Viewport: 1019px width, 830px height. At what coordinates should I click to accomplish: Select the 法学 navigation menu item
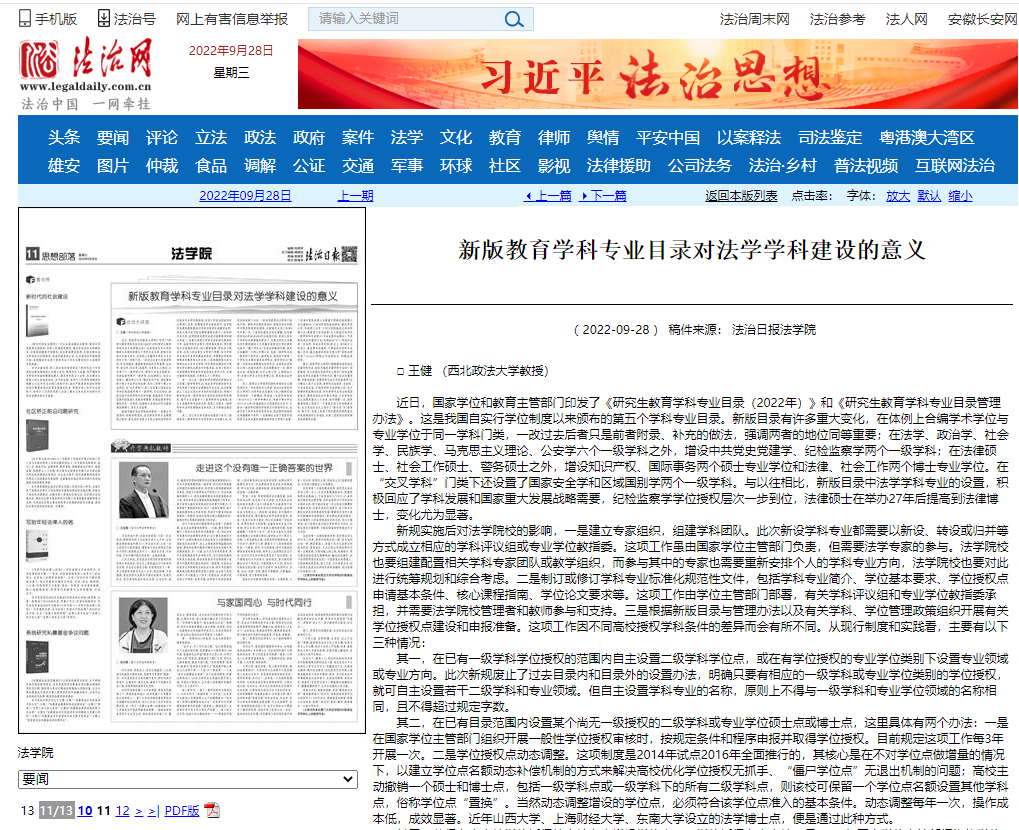[x=406, y=138]
